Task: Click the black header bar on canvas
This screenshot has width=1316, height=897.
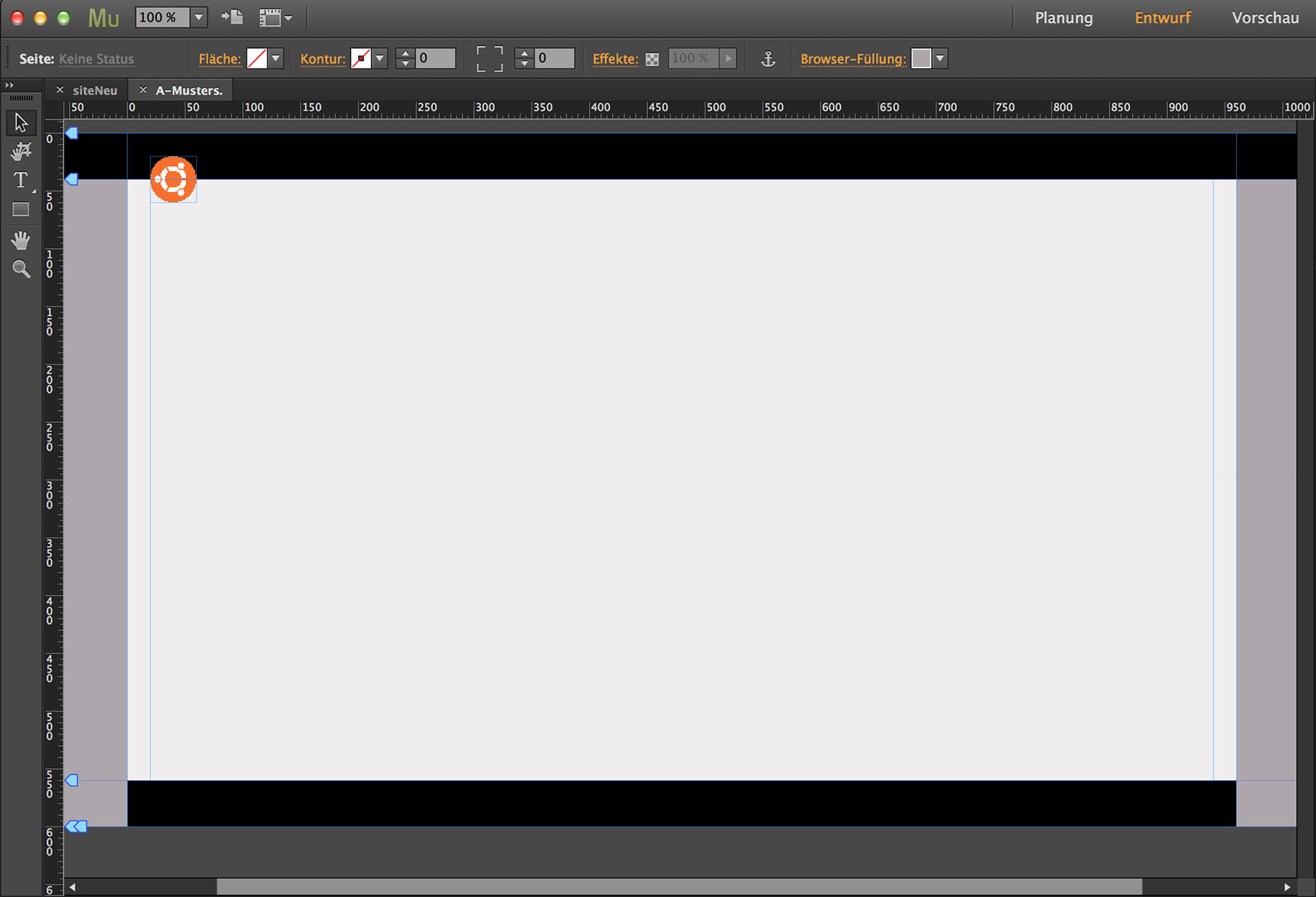Action: click(680, 156)
